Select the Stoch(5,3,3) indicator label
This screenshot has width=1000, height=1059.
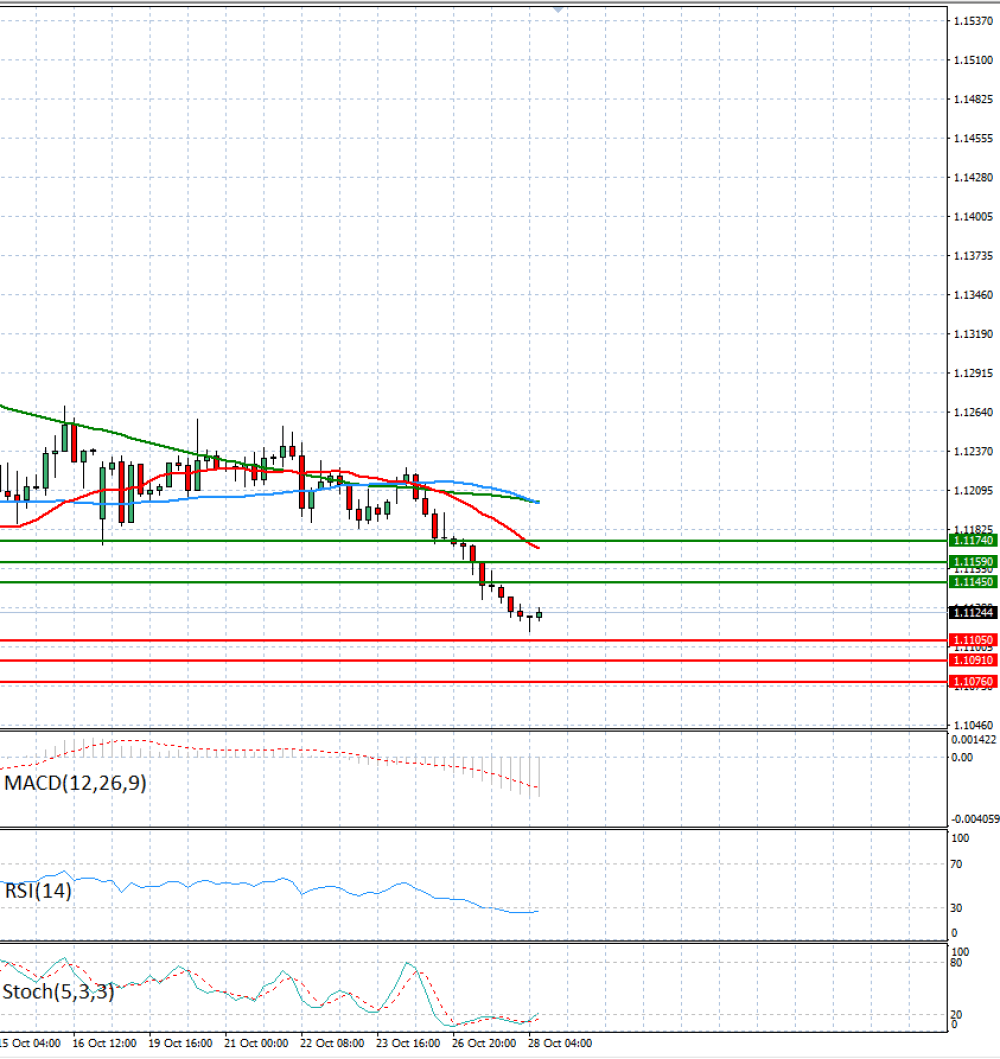tap(58, 991)
